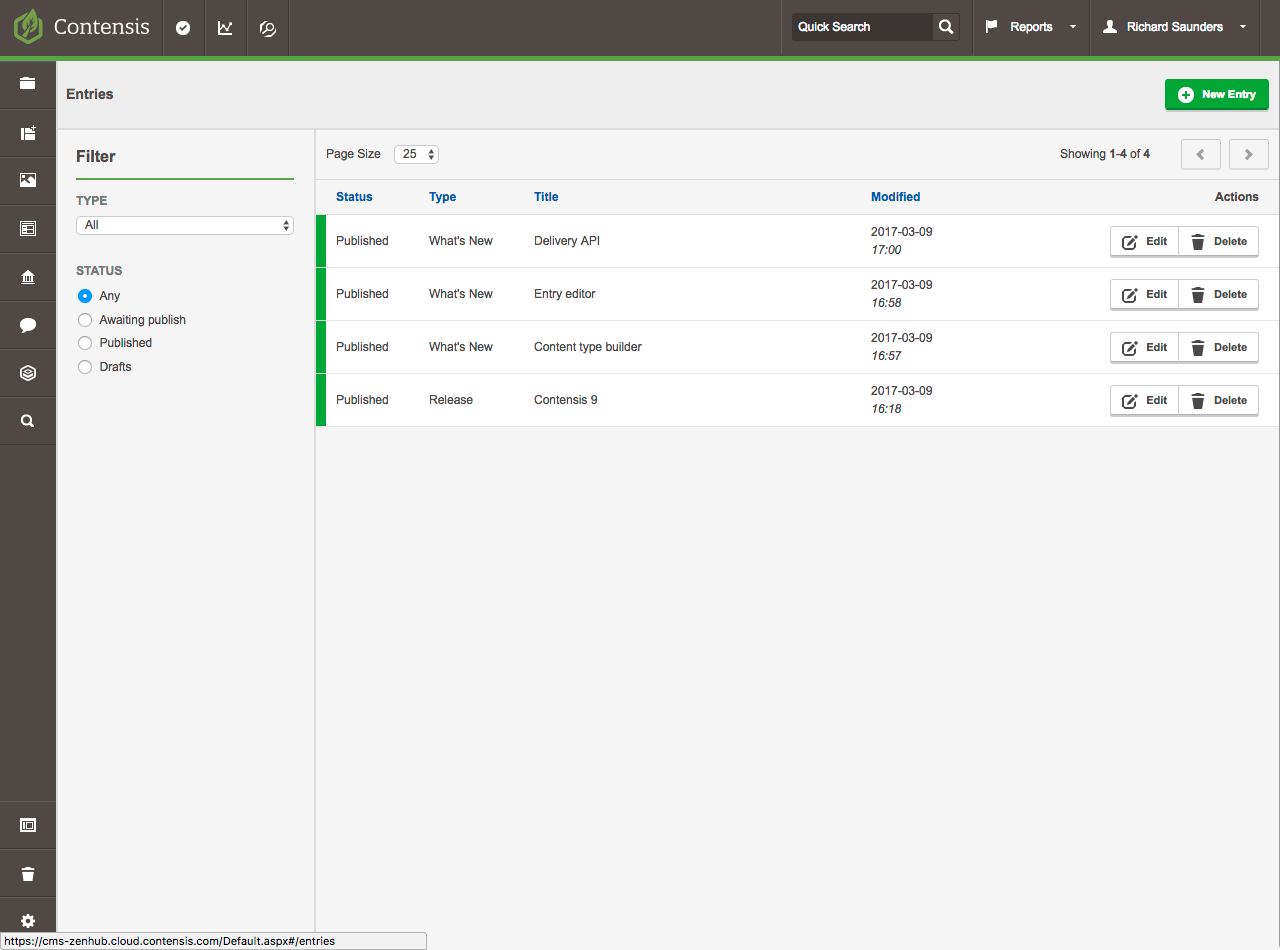
Task: Expand the Richard Saunders user menu
Action: click(1175, 27)
